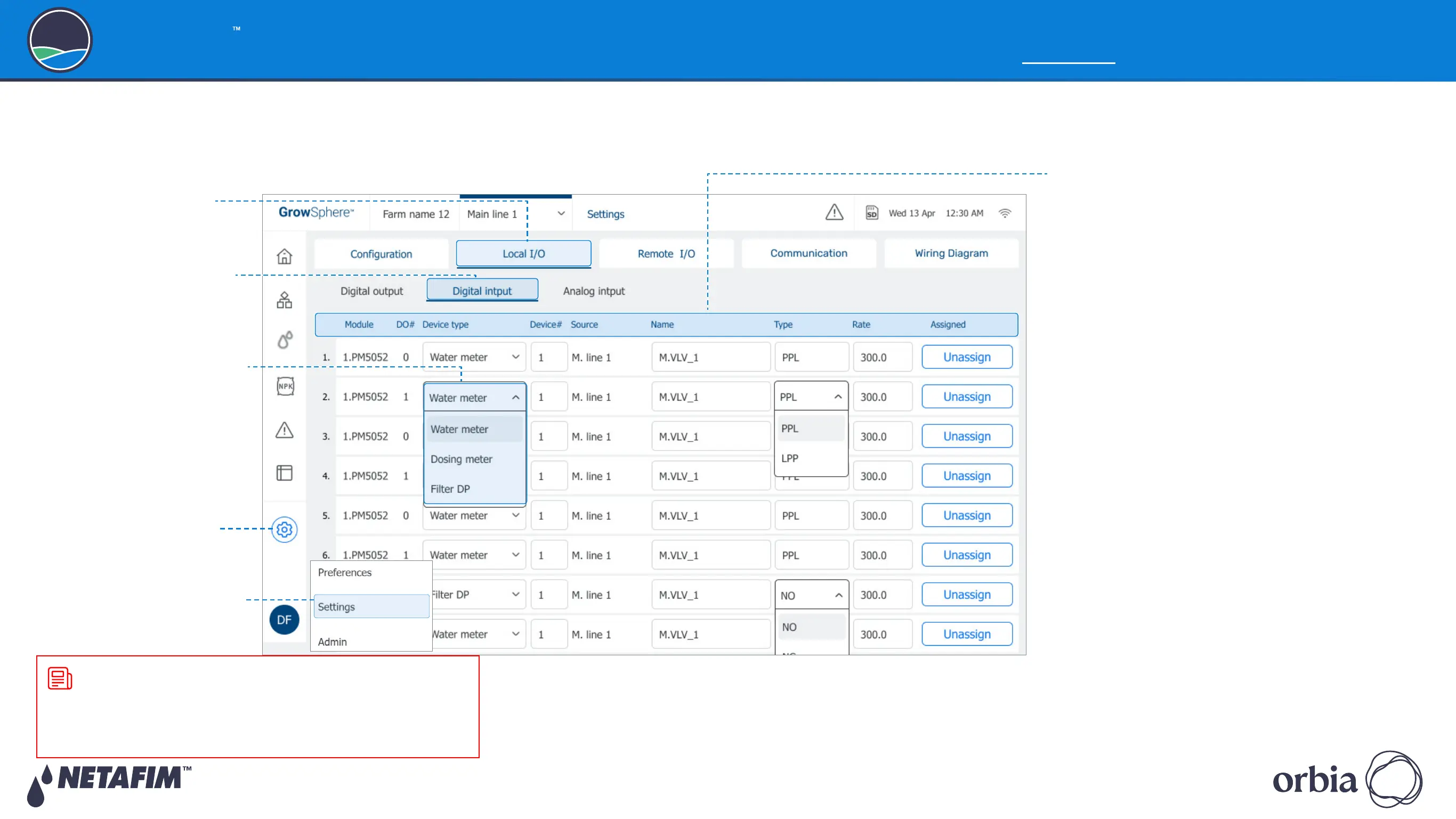
Task: Click the Settings breadcrumb in header
Action: point(605,214)
